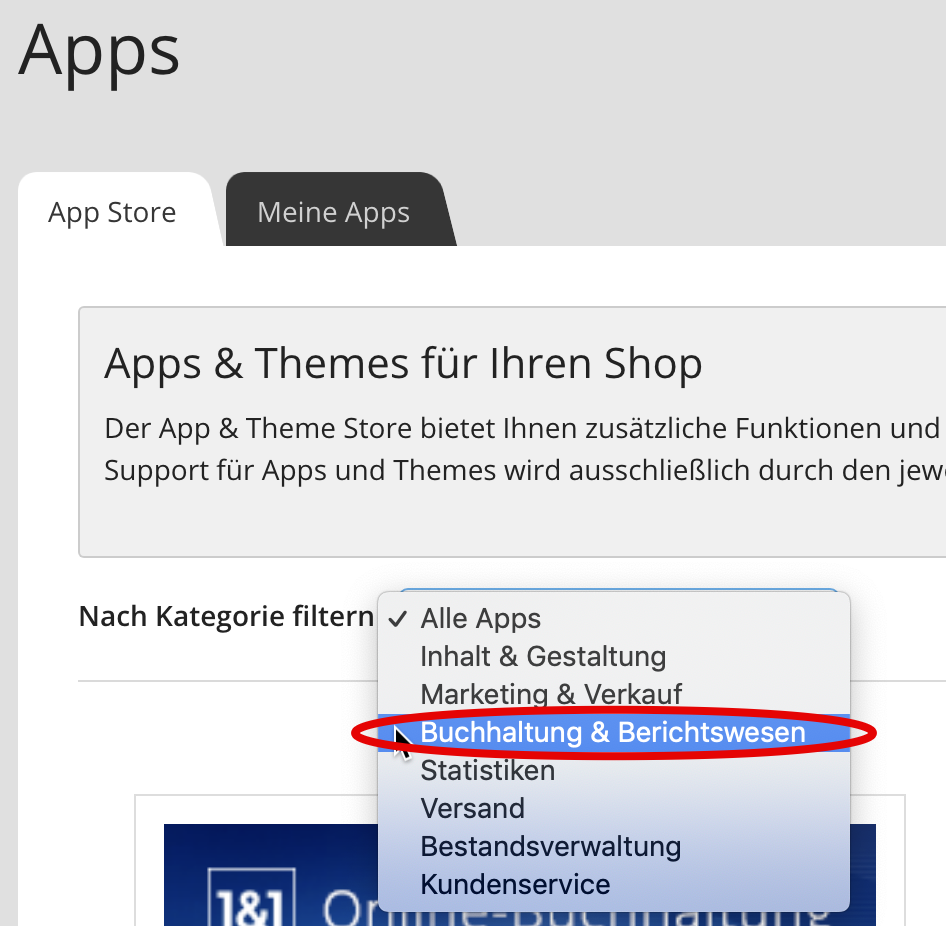Screen dimensions: 946x926
Task: Click the Nach Kategorie filtern label
Action: (226, 617)
